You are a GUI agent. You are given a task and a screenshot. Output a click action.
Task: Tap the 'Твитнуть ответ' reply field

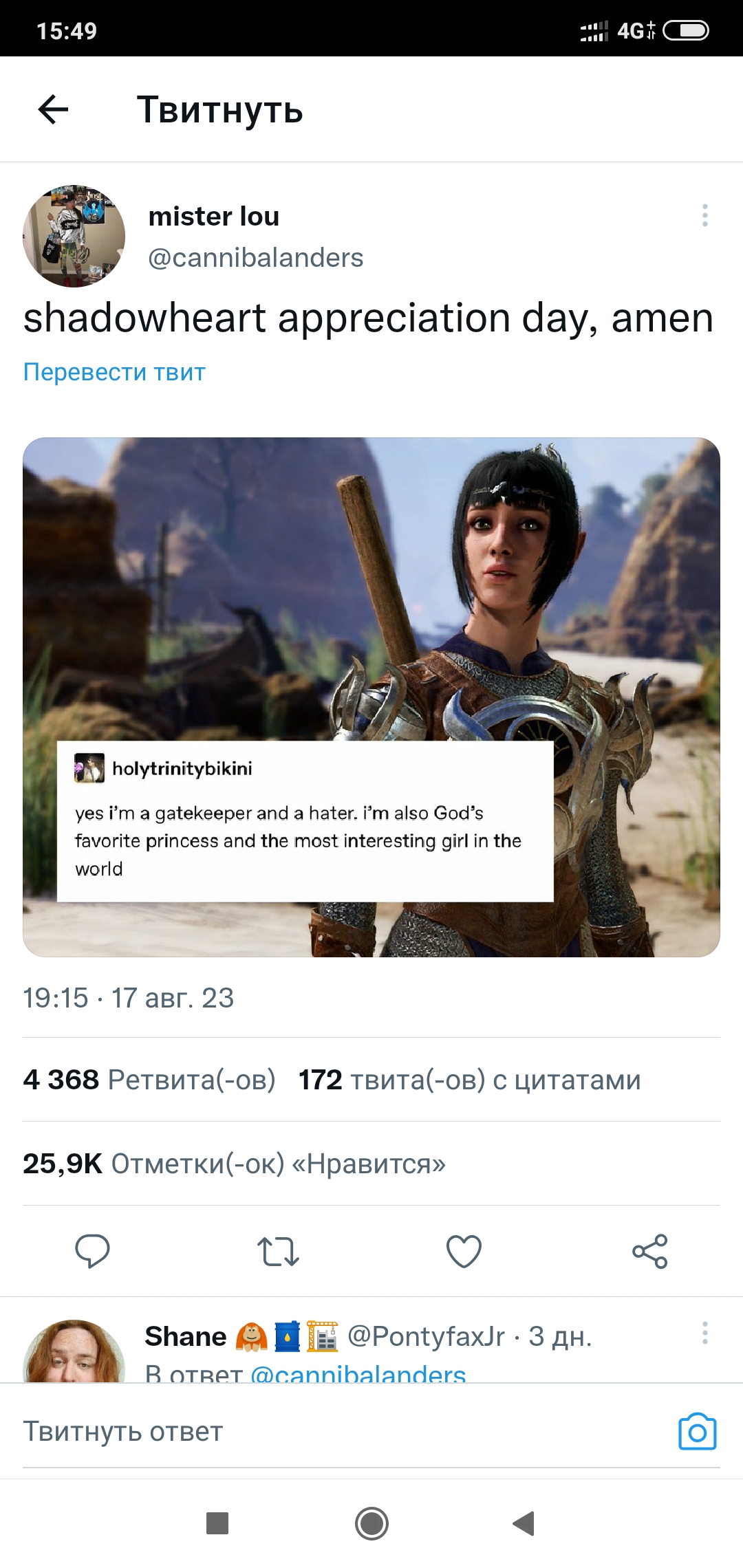[344, 1432]
